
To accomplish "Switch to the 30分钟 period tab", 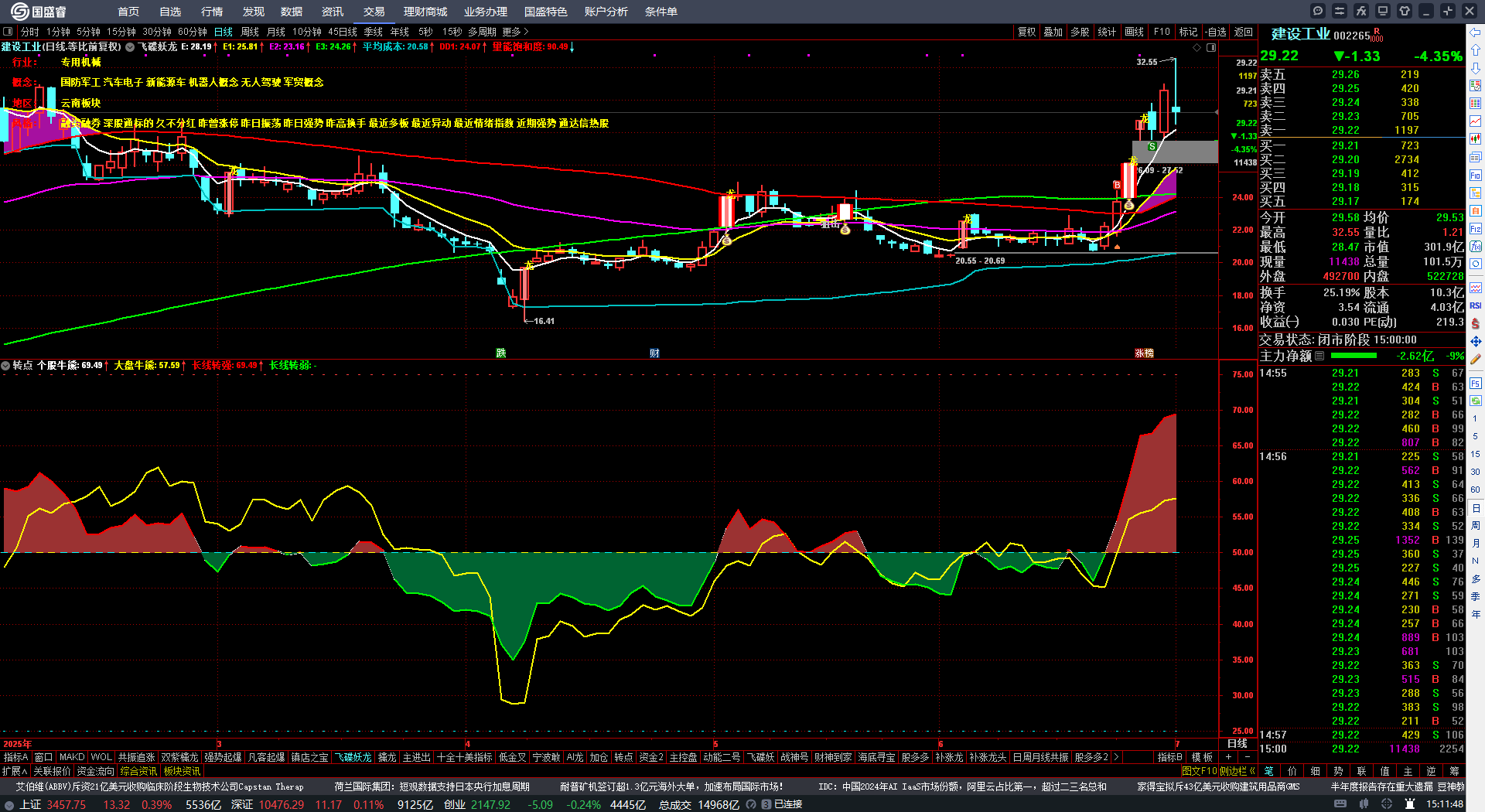I will pos(157,32).
